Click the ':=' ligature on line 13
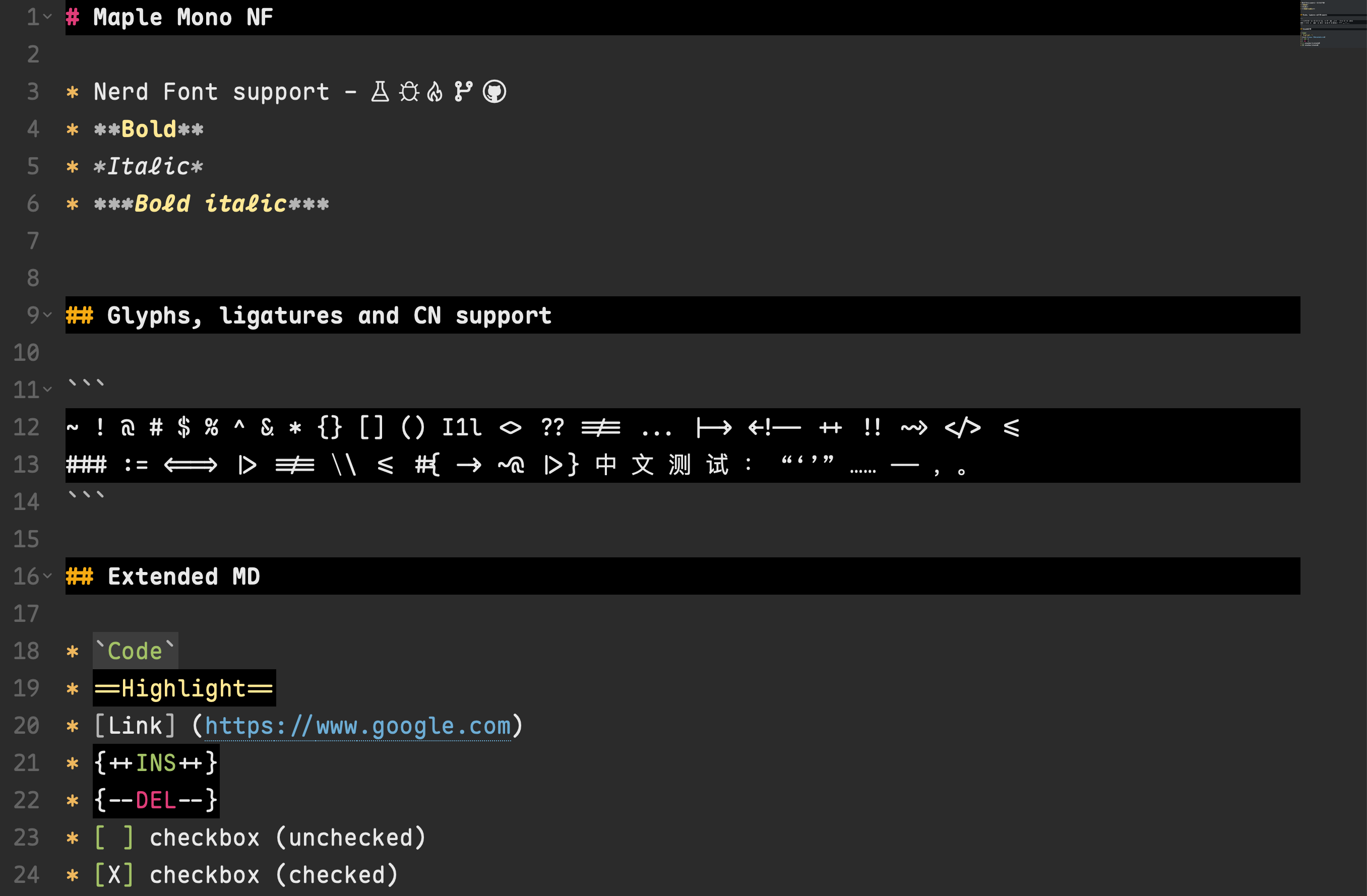 coord(136,465)
